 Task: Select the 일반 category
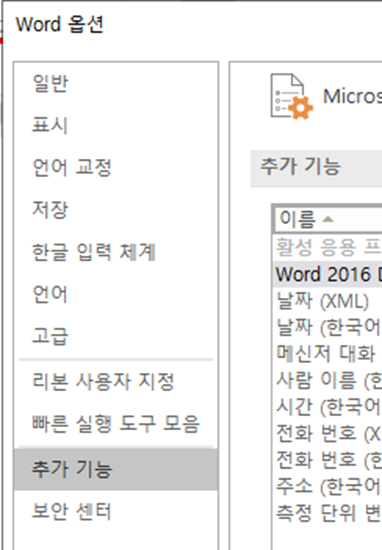point(116,83)
